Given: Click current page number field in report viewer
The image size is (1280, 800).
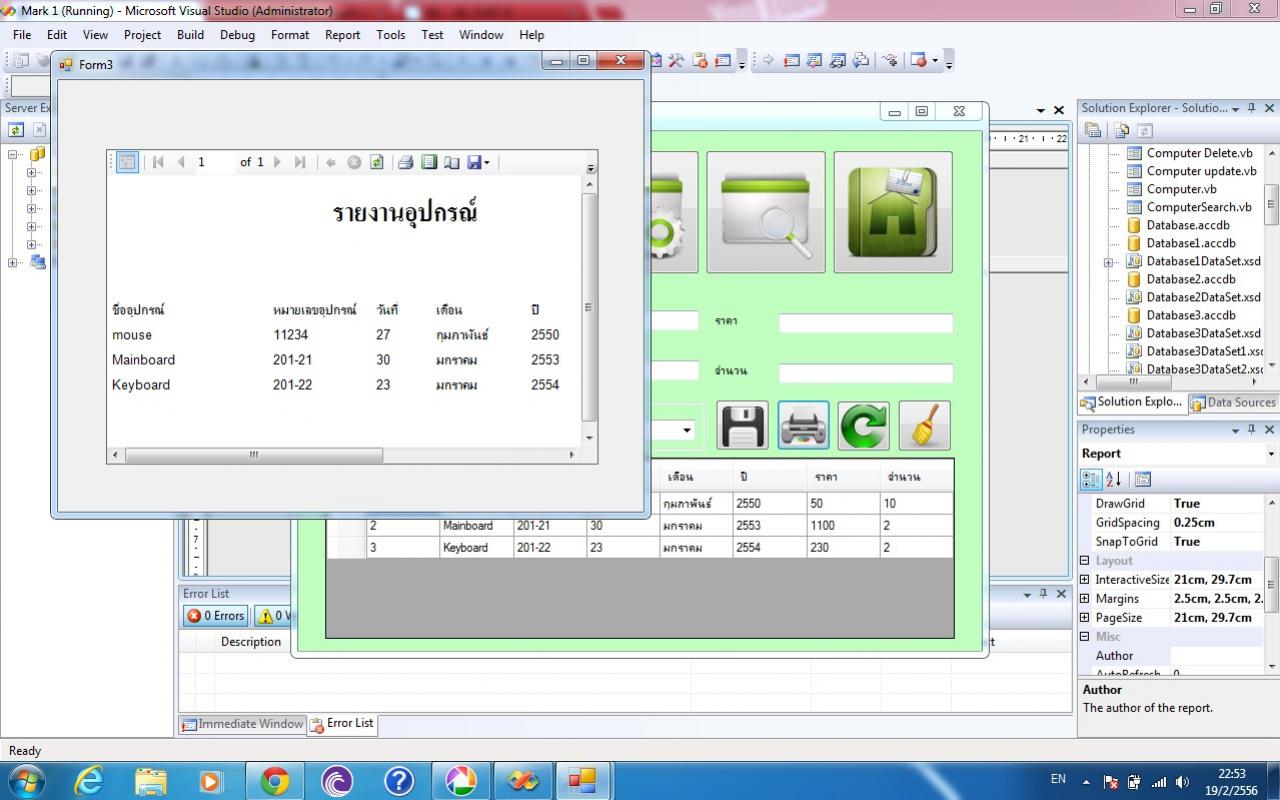Looking at the screenshot, I should 213,162.
